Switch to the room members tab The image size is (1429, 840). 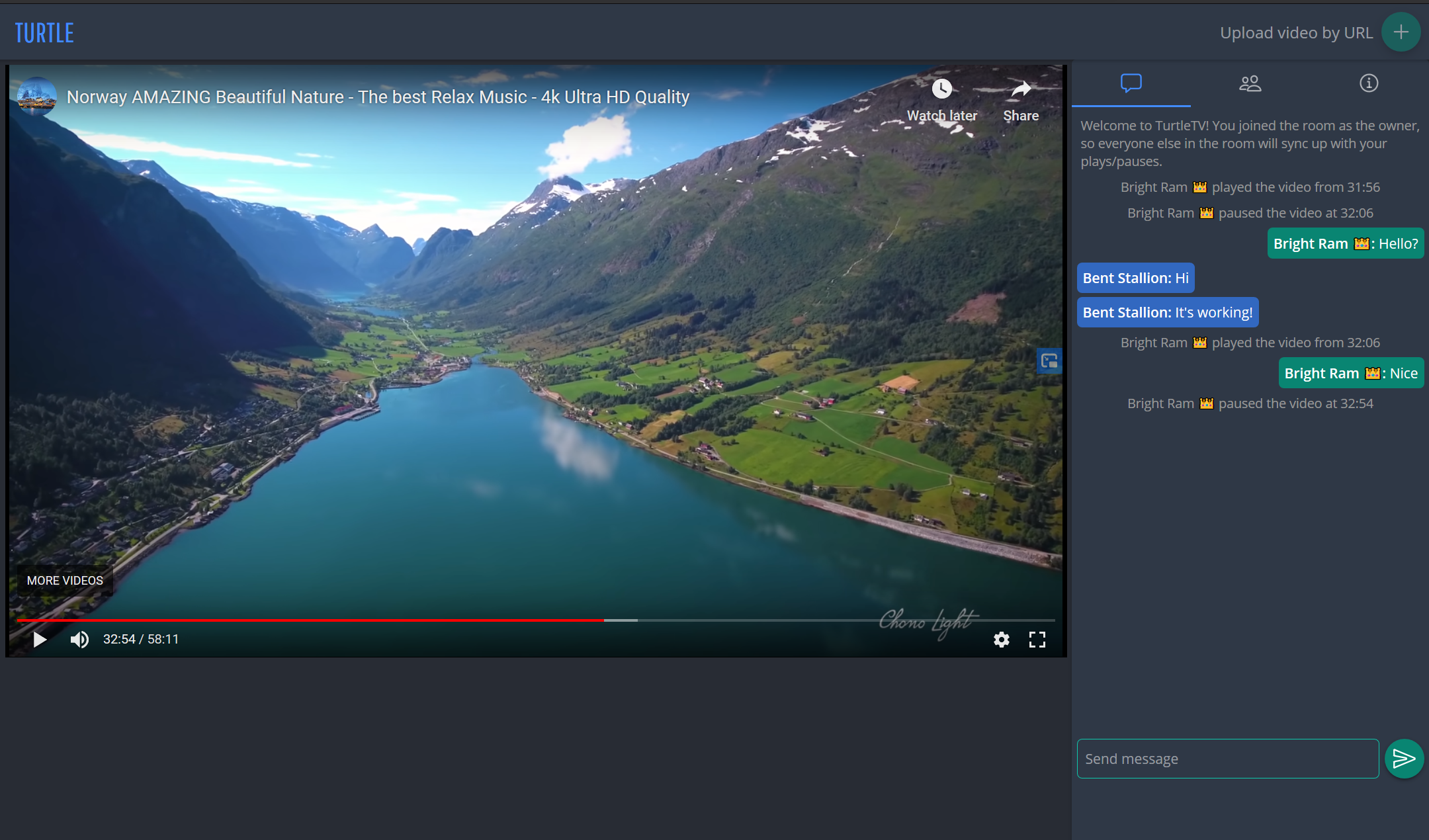(1250, 83)
